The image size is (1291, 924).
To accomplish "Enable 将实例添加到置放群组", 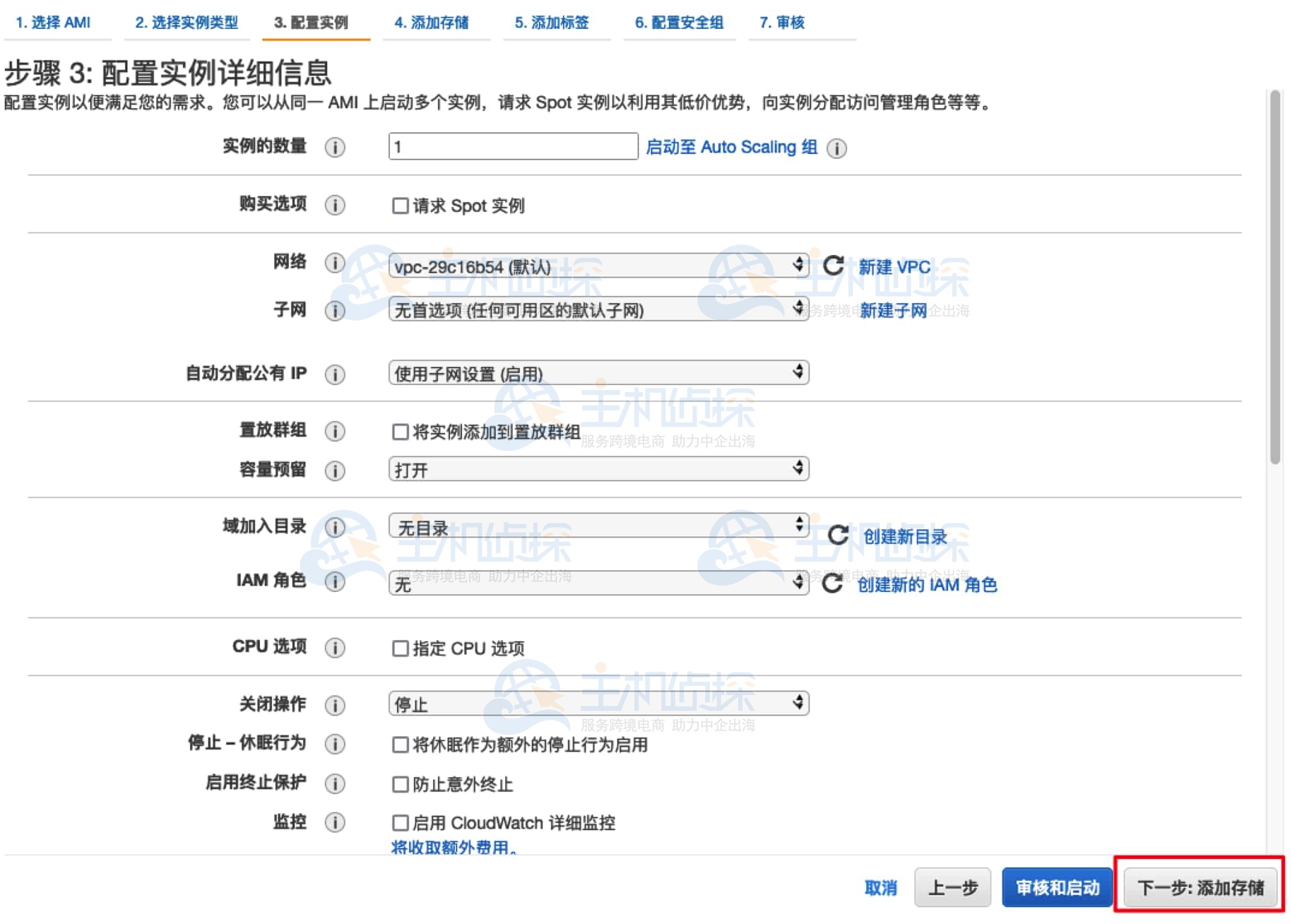I will click(x=399, y=431).
